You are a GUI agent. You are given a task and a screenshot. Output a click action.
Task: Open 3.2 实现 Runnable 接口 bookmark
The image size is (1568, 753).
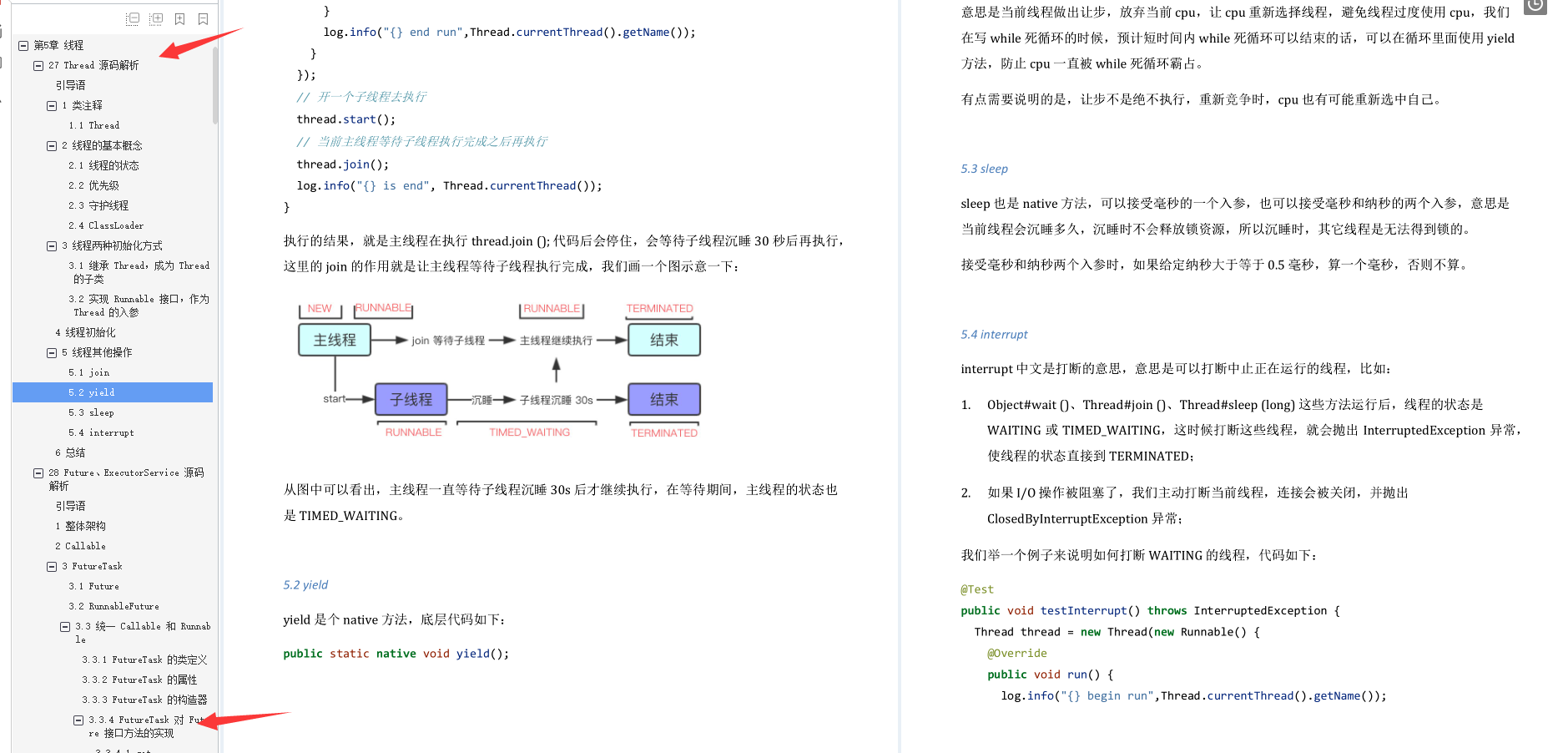point(139,306)
